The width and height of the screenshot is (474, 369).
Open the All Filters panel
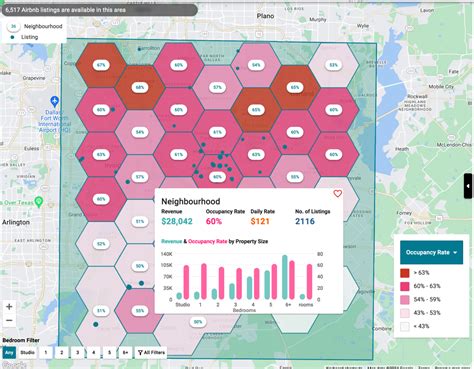(x=151, y=353)
